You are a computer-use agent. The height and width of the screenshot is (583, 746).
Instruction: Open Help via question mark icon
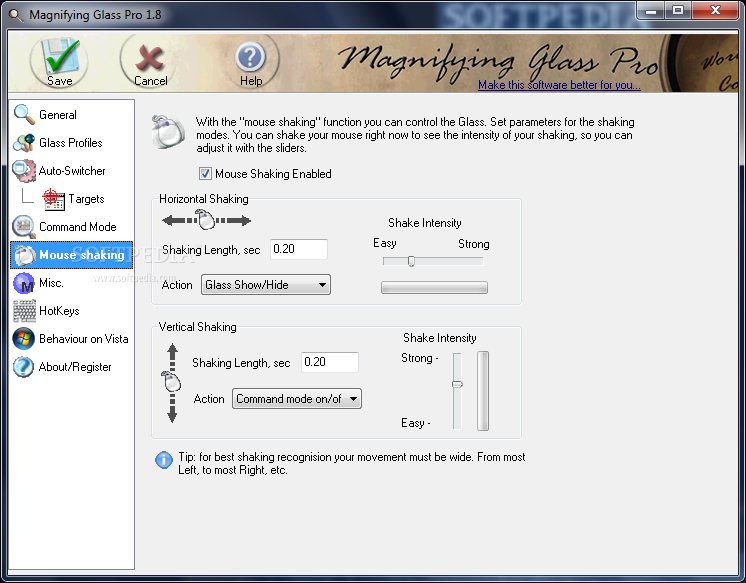click(250, 57)
